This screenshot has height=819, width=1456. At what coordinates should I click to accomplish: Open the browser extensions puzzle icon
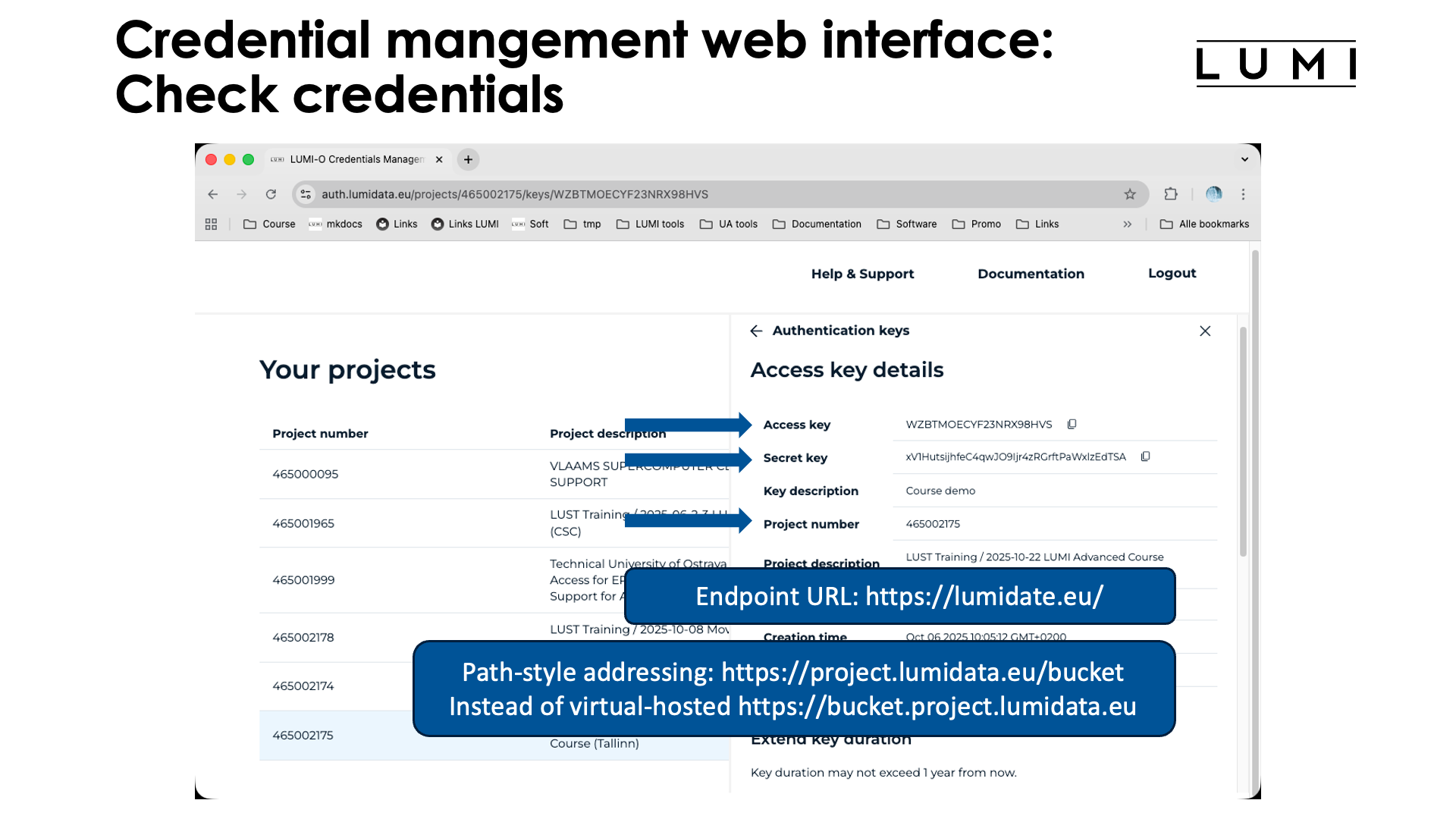tap(1171, 194)
